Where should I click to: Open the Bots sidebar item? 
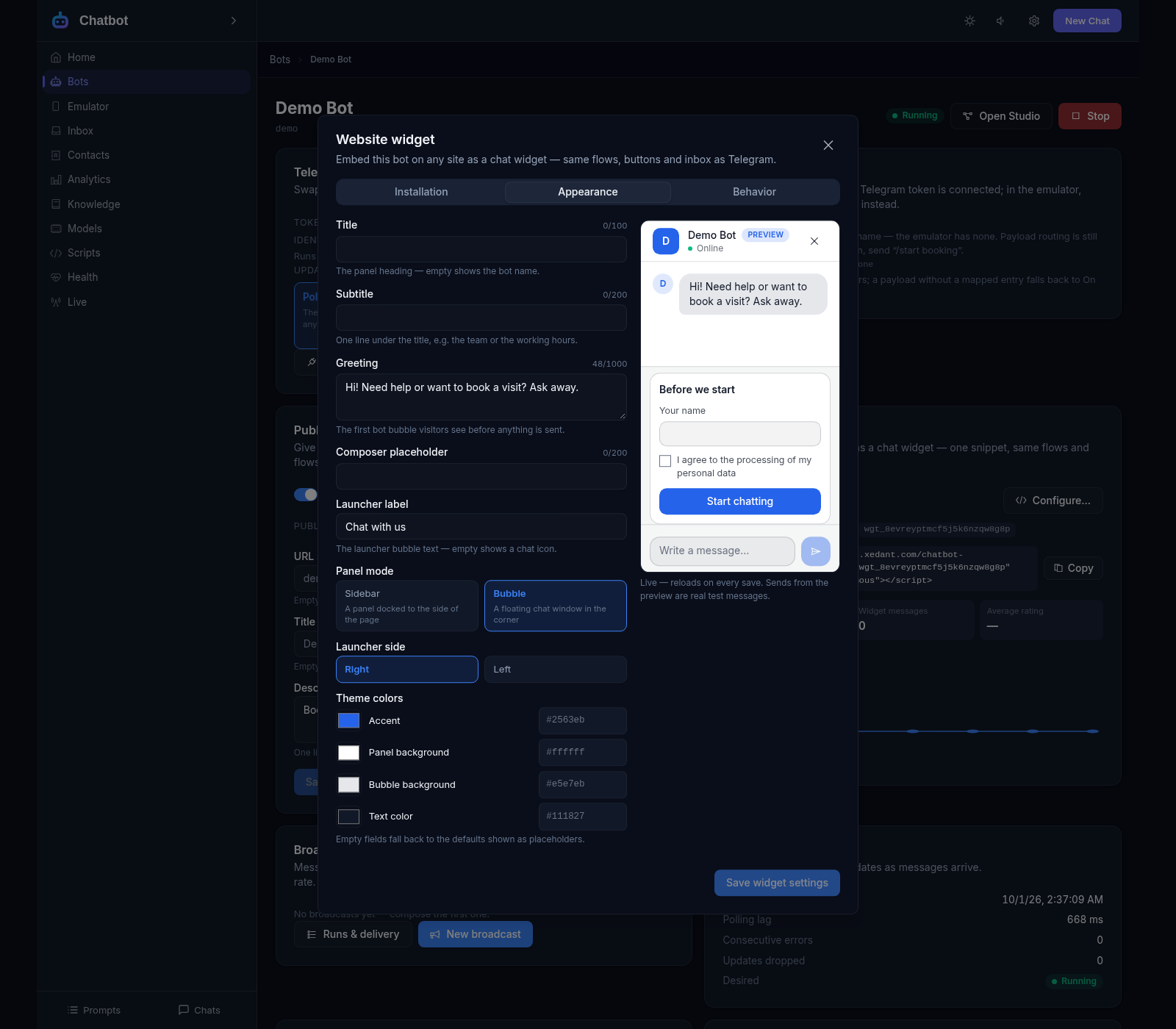[146, 82]
